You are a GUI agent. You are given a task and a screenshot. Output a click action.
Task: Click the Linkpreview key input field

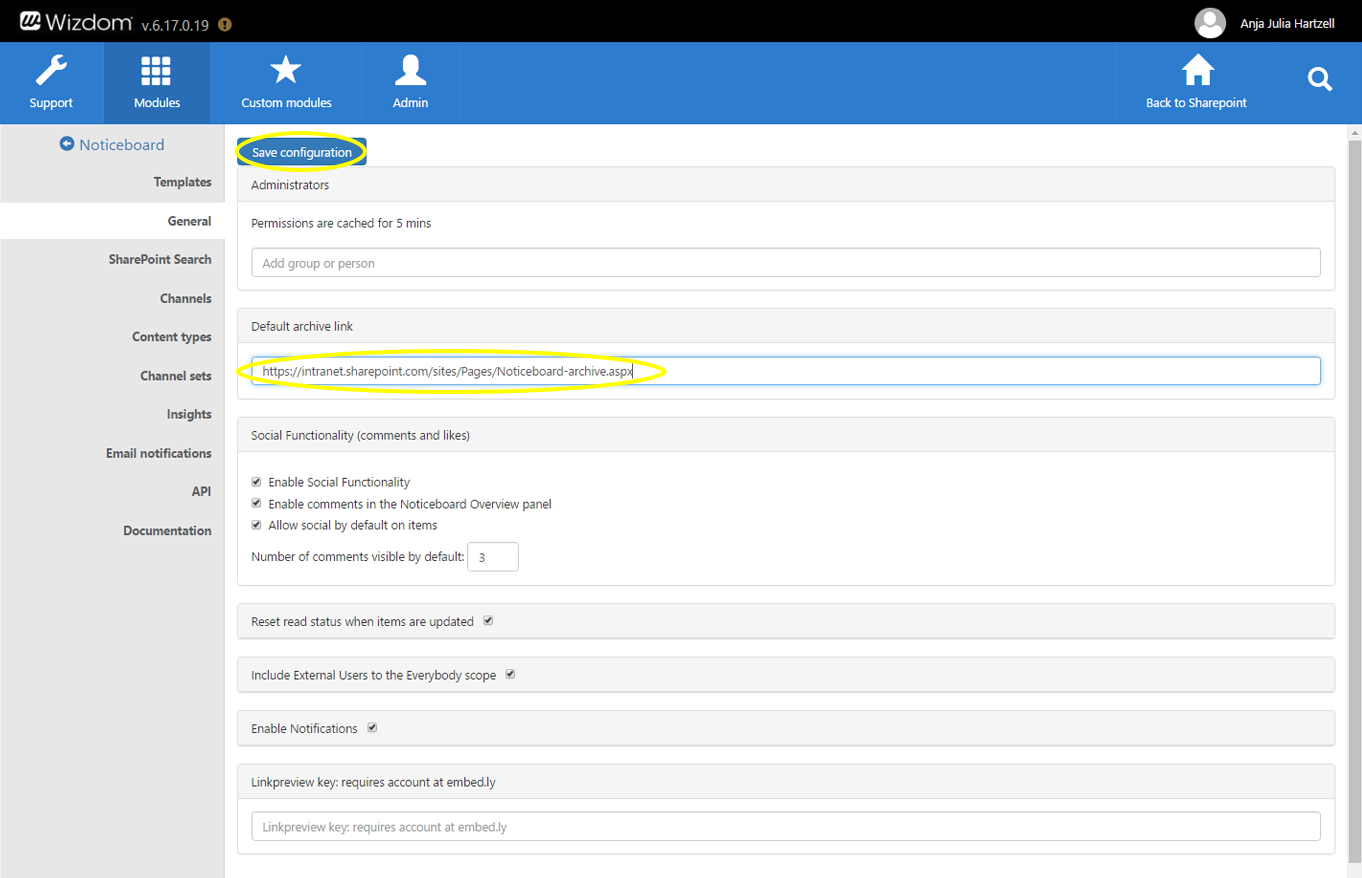coord(785,827)
